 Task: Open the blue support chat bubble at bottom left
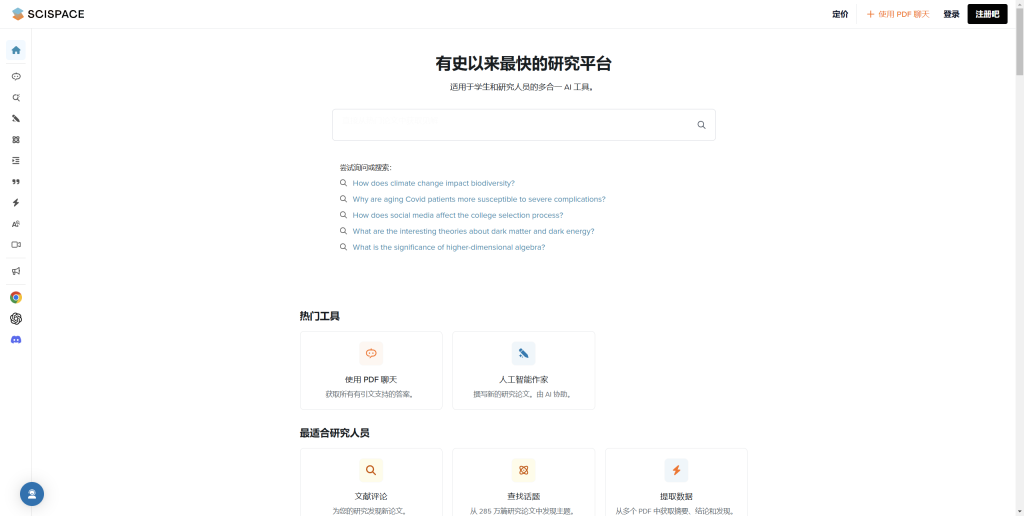(x=32, y=494)
